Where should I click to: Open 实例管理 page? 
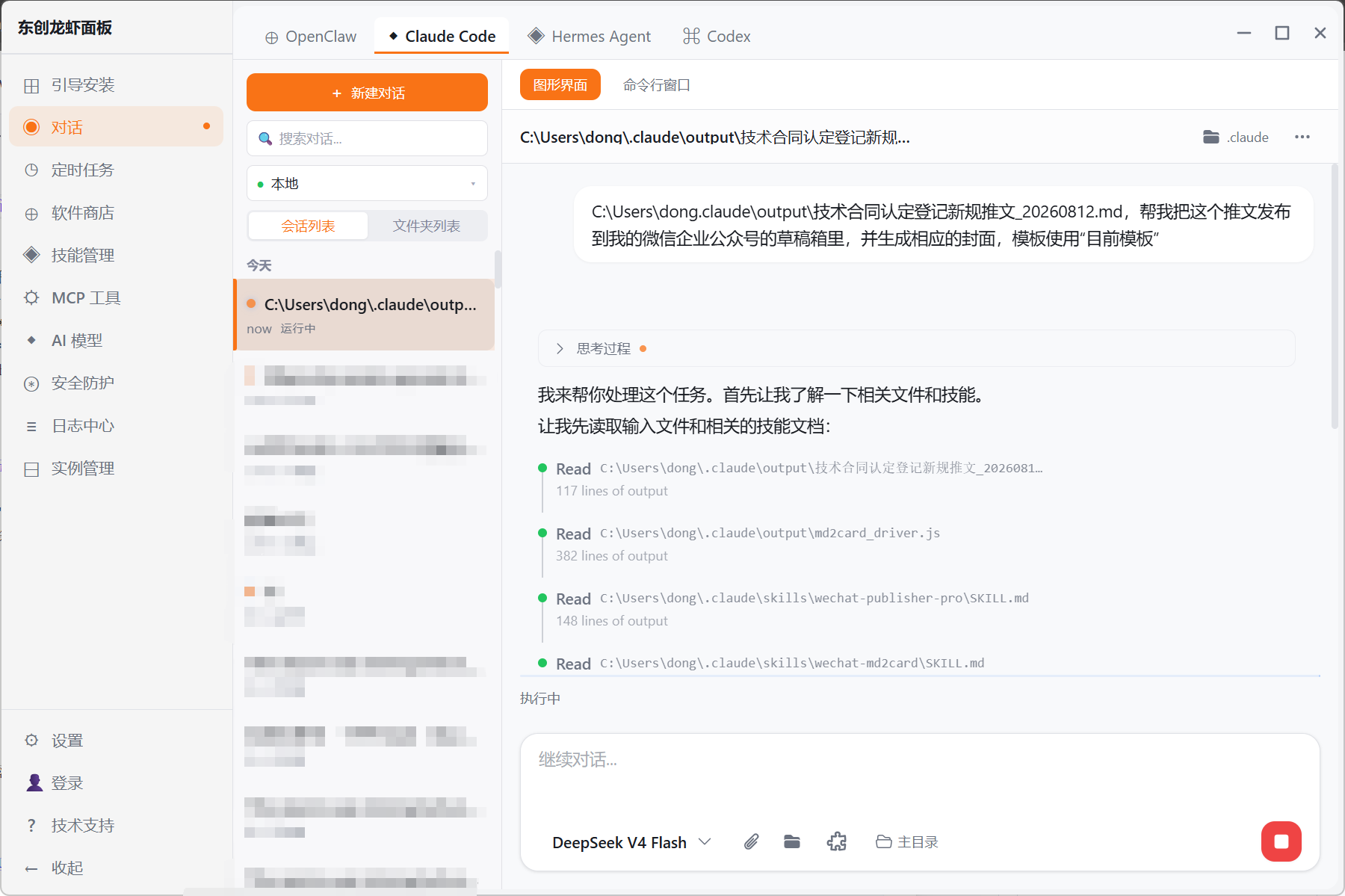point(116,469)
